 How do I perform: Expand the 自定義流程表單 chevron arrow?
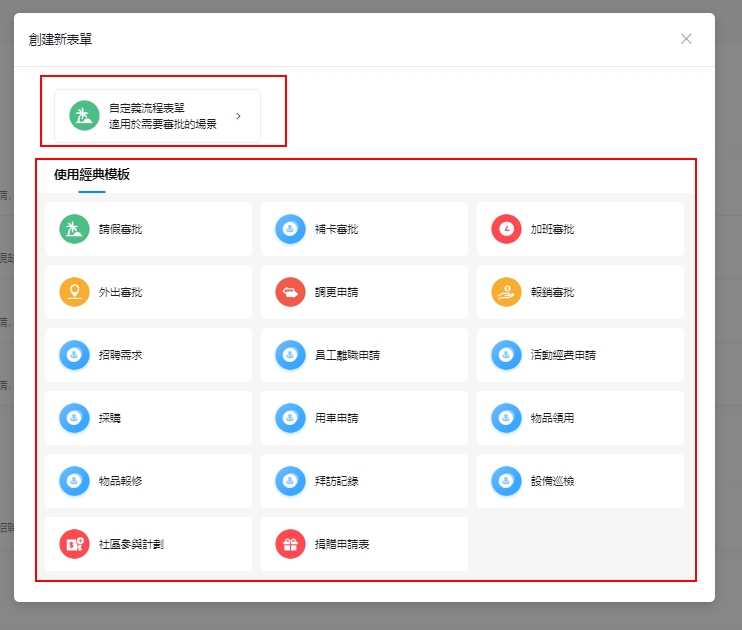tap(238, 116)
